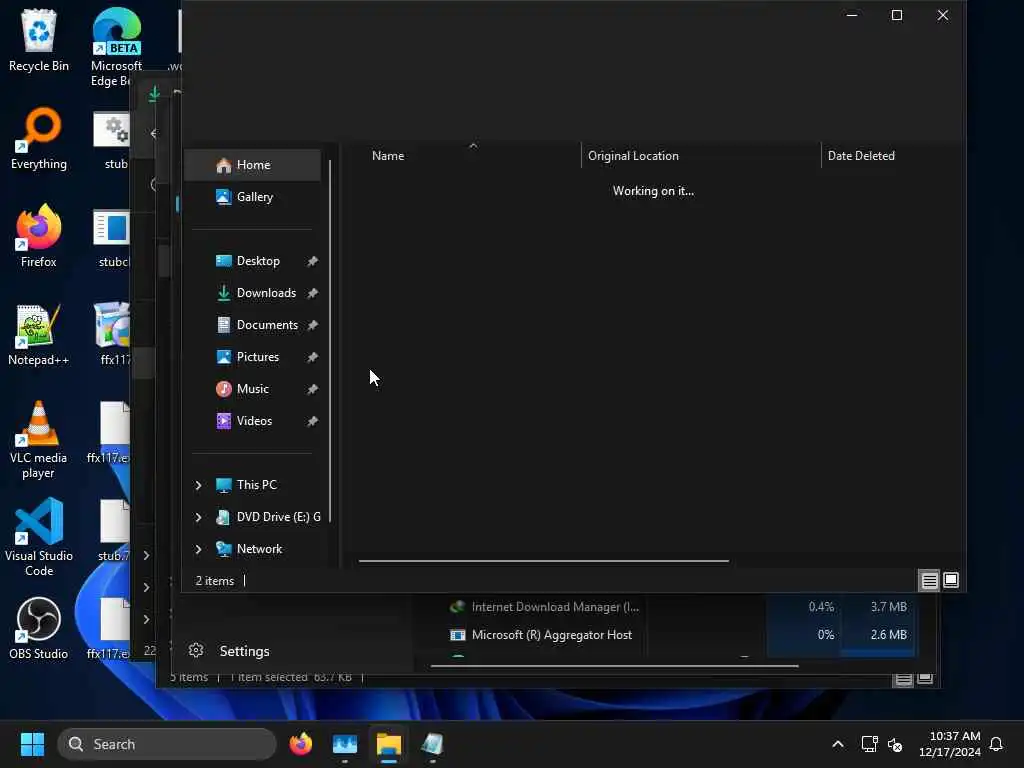Click Task Manager's horizontal scrollbar
Image resolution: width=1024 pixels, height=768 pixels.
(615, 666)
